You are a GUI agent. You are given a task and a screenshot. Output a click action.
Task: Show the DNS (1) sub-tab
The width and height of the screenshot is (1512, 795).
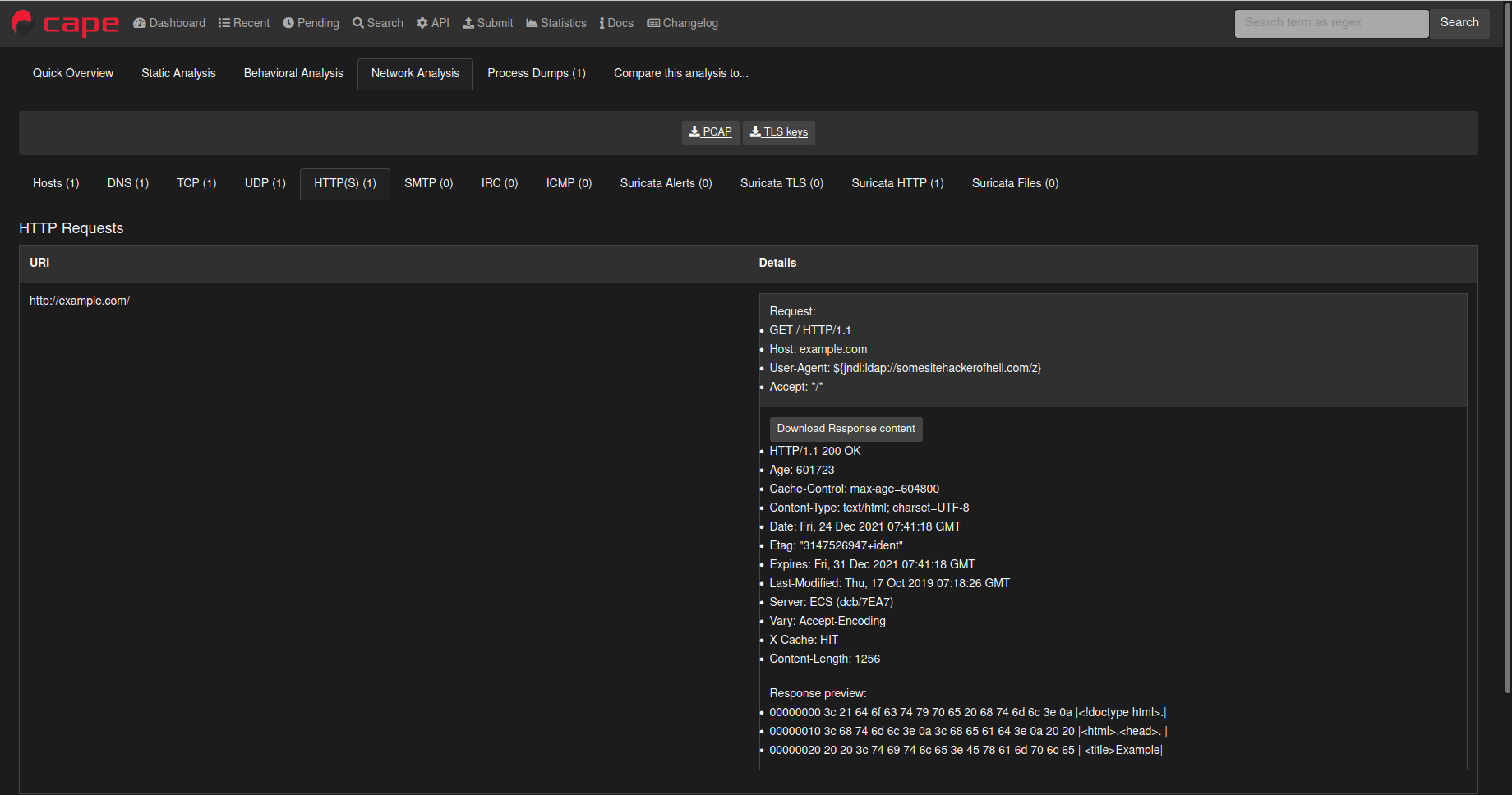[x=128, y=183]
